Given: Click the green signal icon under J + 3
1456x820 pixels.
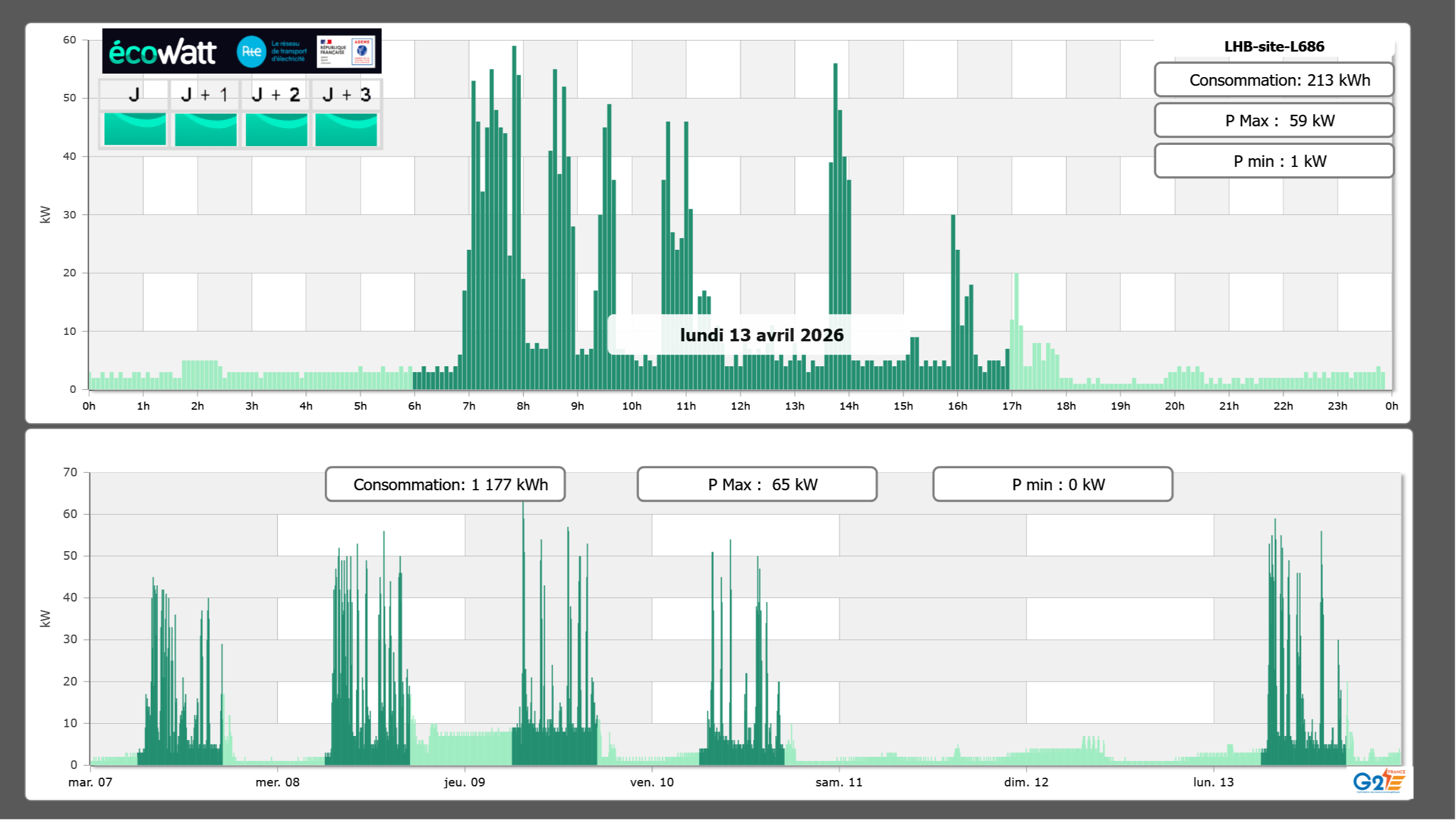Looking at the screenshot, I should point(346,129).
